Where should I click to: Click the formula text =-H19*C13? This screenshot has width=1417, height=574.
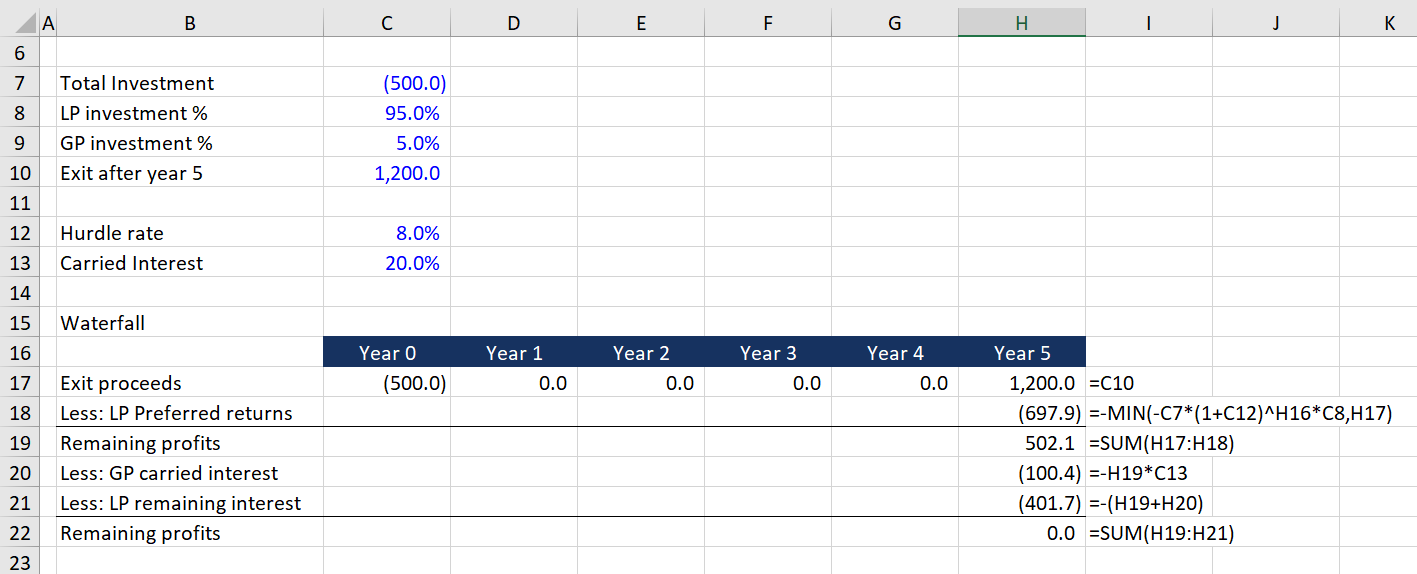pos(1138,473)
